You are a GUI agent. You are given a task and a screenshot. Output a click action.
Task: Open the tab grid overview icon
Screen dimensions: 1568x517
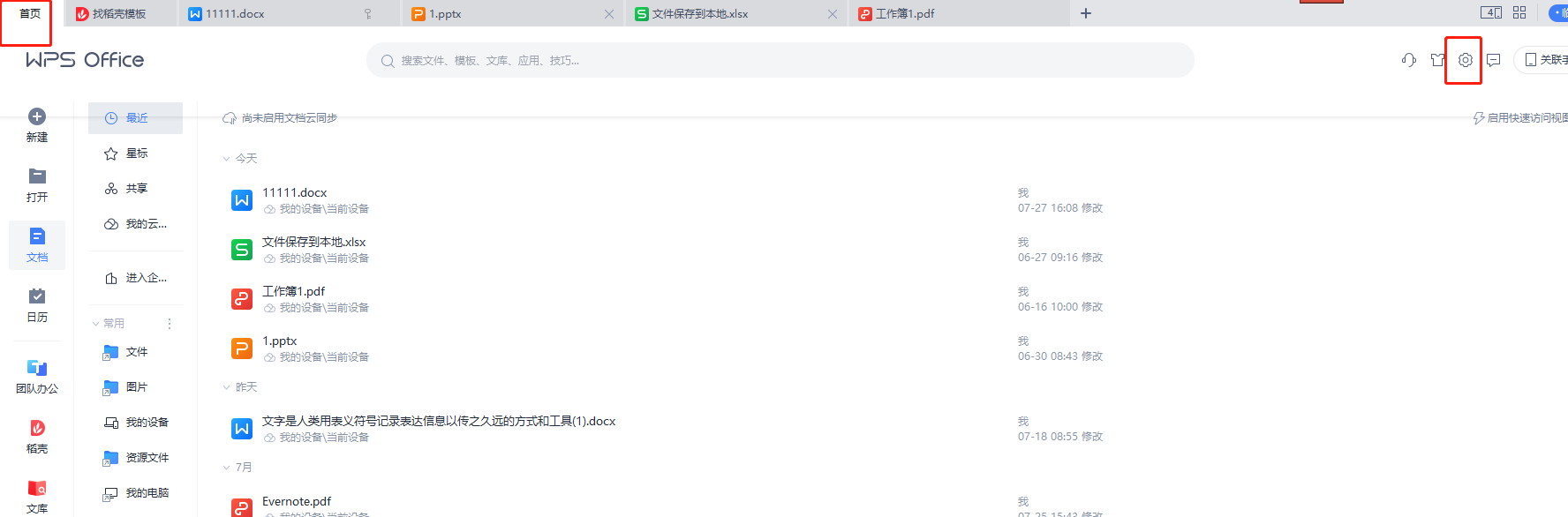point(1519,12)
